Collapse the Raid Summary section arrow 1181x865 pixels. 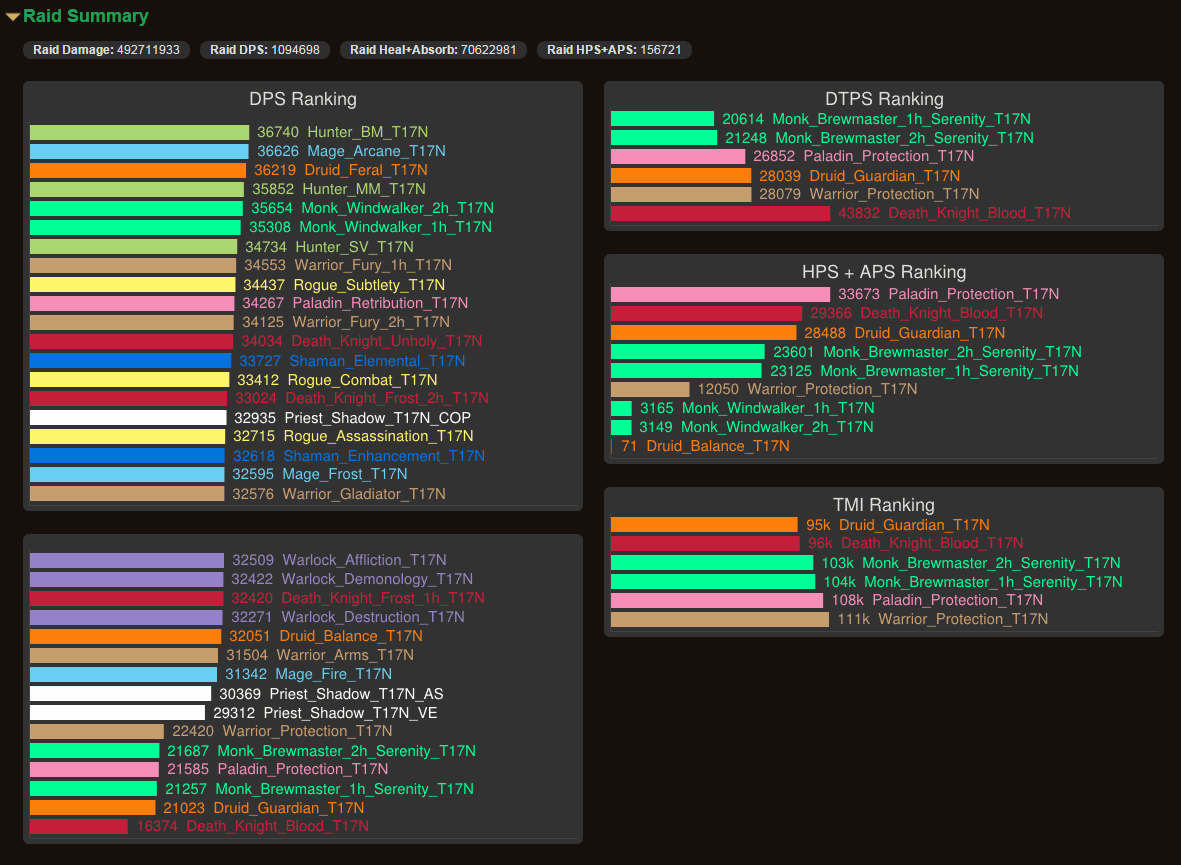coord(13,16)
